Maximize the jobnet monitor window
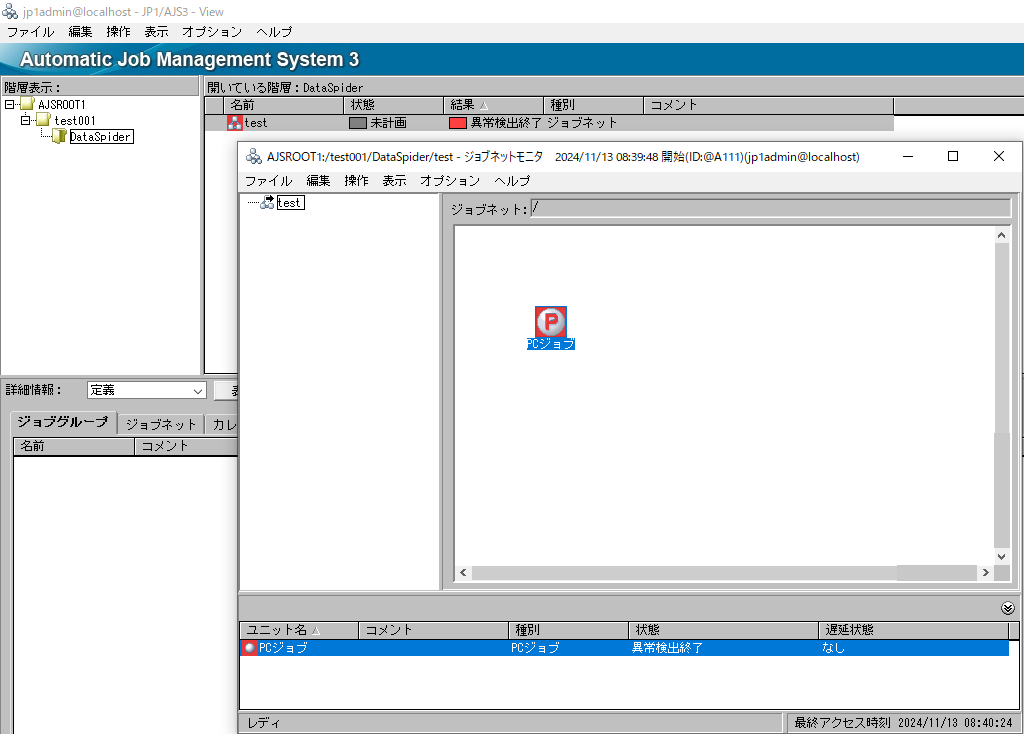The height and width of the screenshot is (734, 1024). pyautogui.click(x=953, y=157)
